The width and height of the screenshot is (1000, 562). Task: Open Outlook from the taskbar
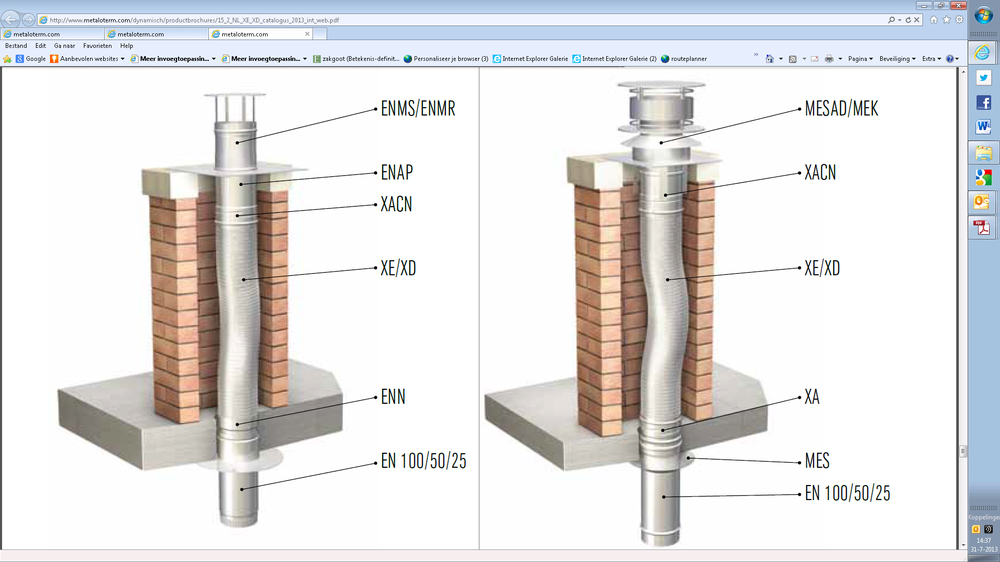click(x=983, y=202)
